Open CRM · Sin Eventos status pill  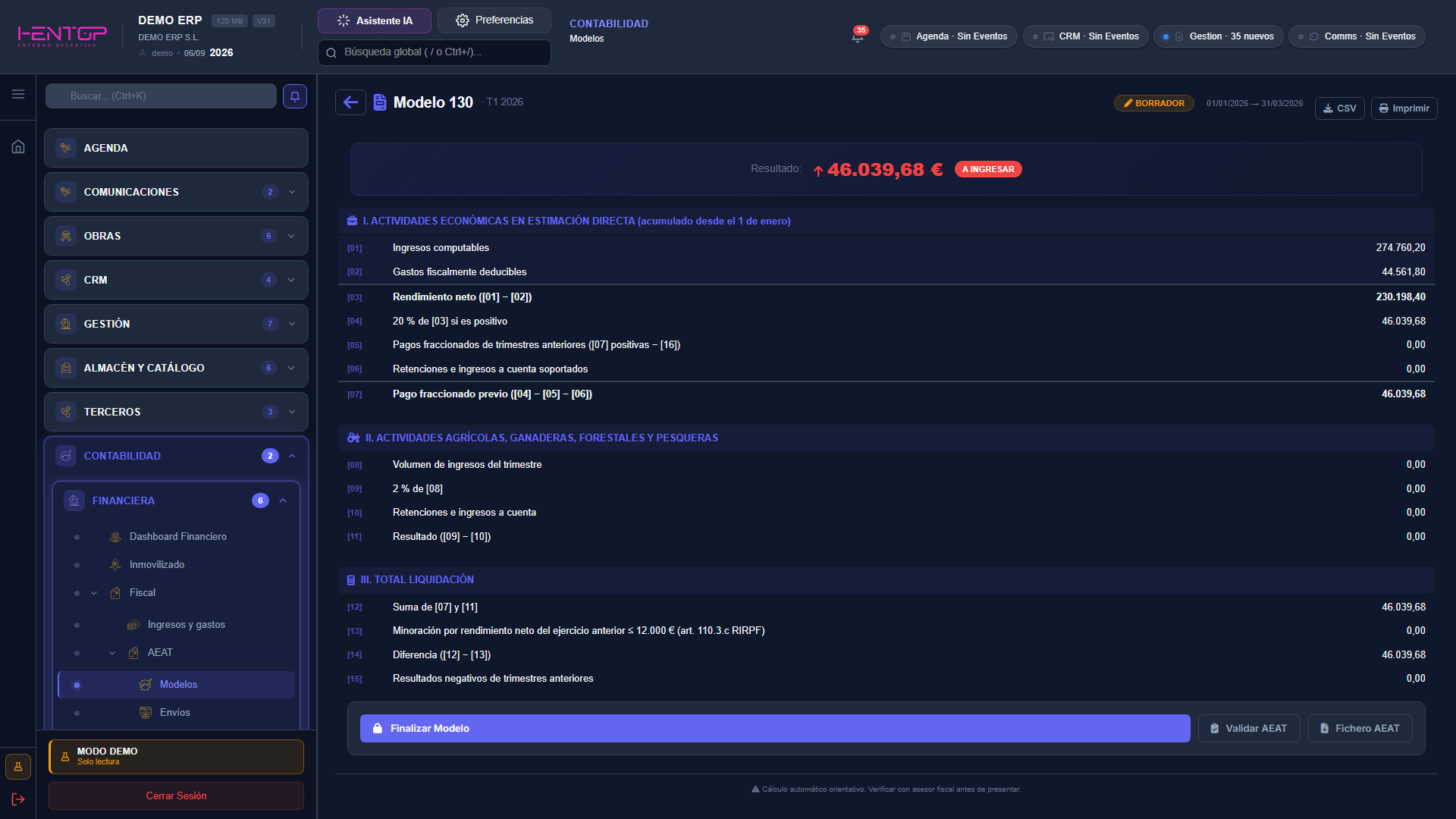[x=1086, y=36]
